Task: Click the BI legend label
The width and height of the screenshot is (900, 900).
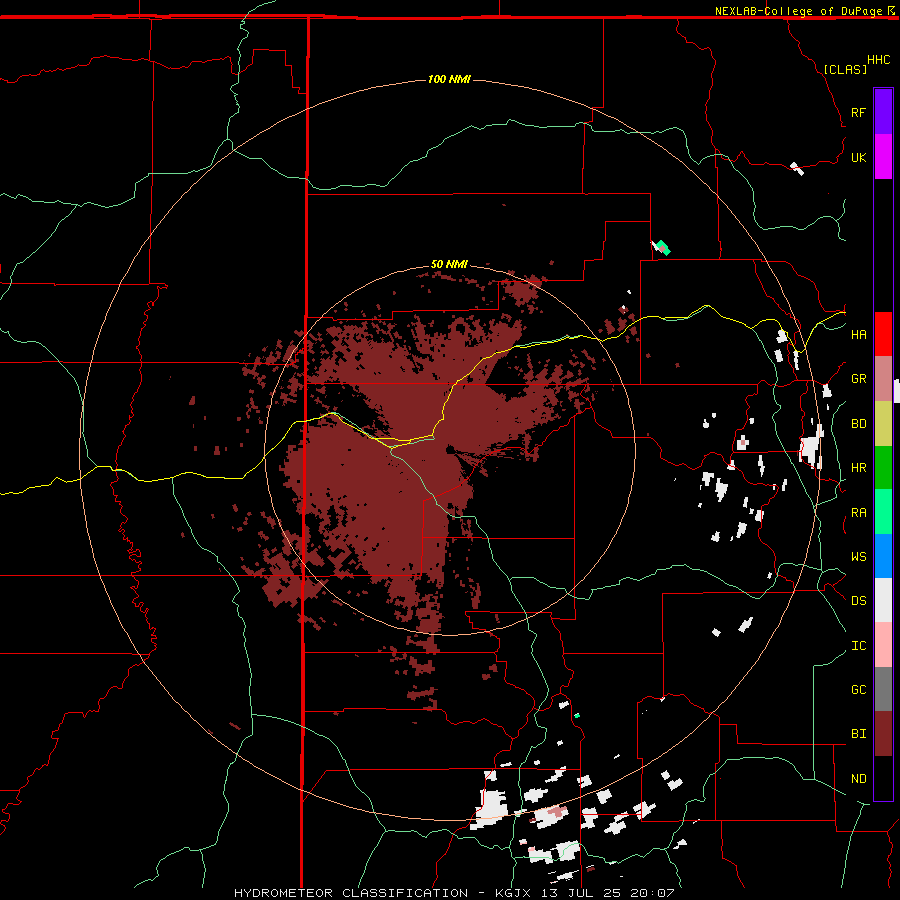Action: coord(858,734)
